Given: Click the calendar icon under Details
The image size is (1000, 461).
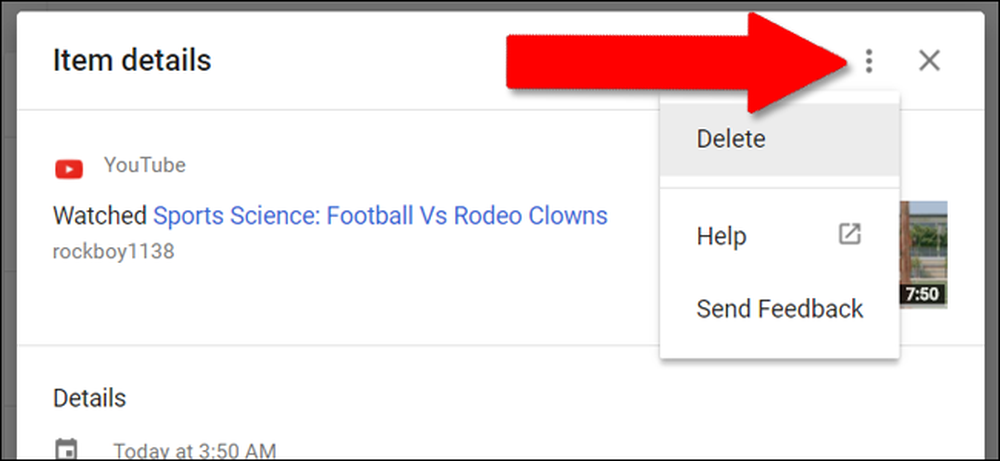Looking at the screenshot, I should [66, 450].
